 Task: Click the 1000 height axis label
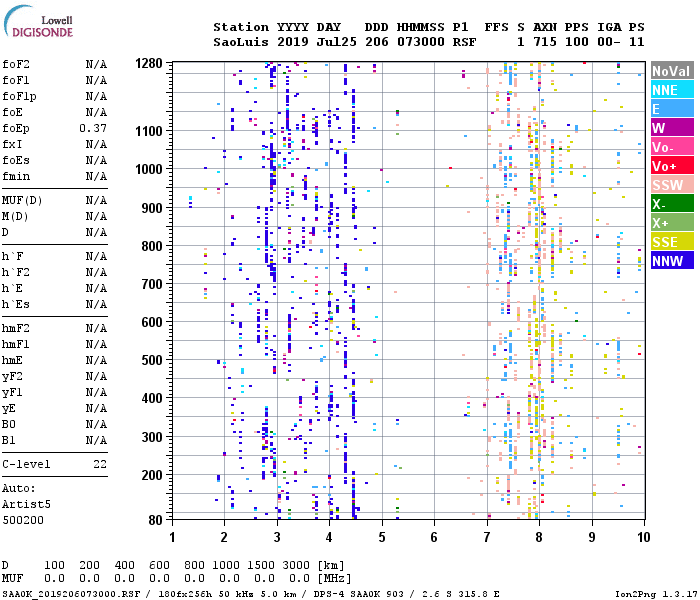click(x=149, y=170)
